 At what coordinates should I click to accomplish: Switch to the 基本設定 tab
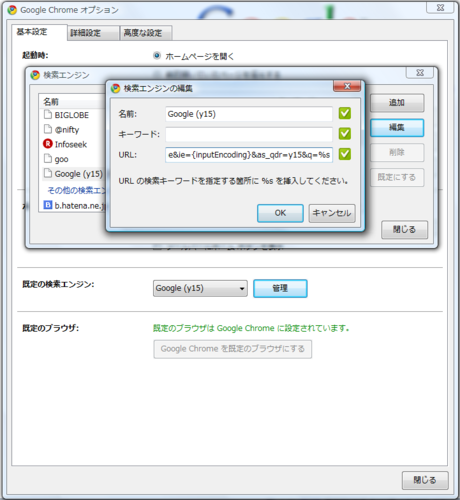point(39,32)
